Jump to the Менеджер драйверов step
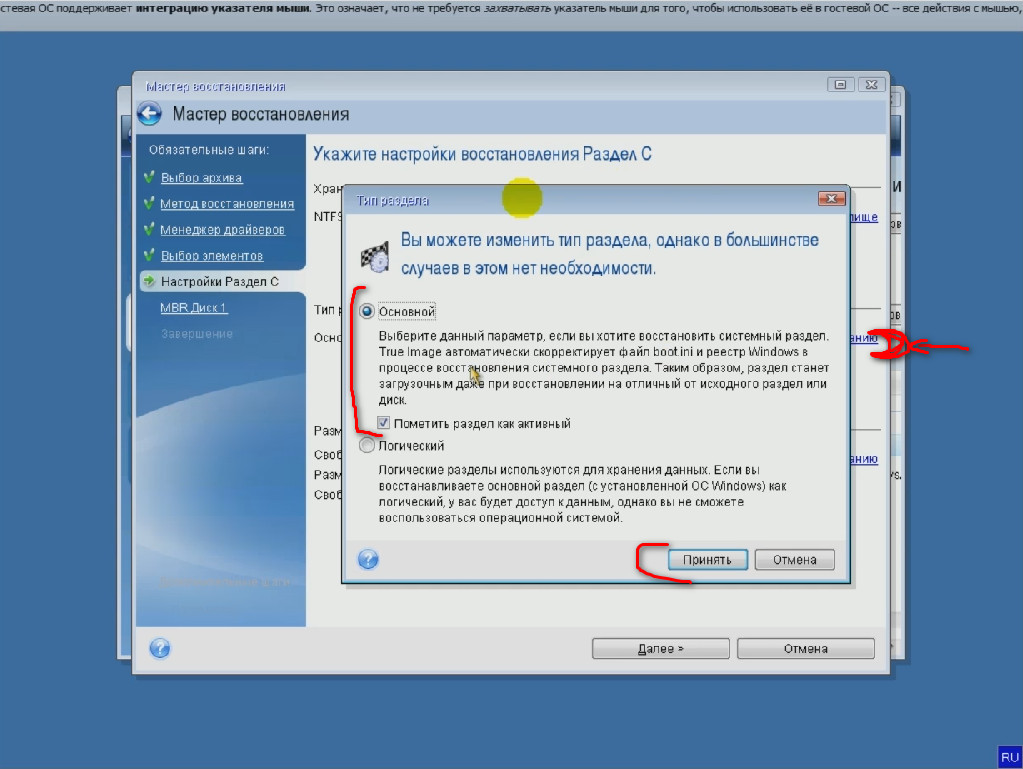The width and height of the screenshot is (1023, 769). (222, 230)
